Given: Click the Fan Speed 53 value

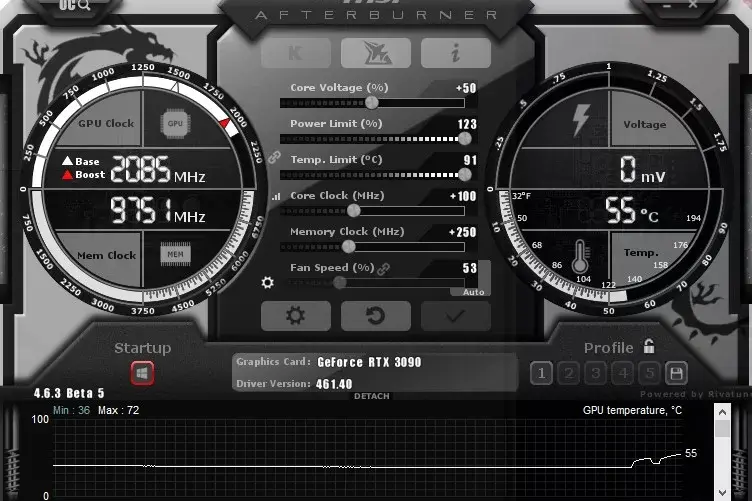Looking at the screenshot, I should pyautogui.click(x=470, y=268).
